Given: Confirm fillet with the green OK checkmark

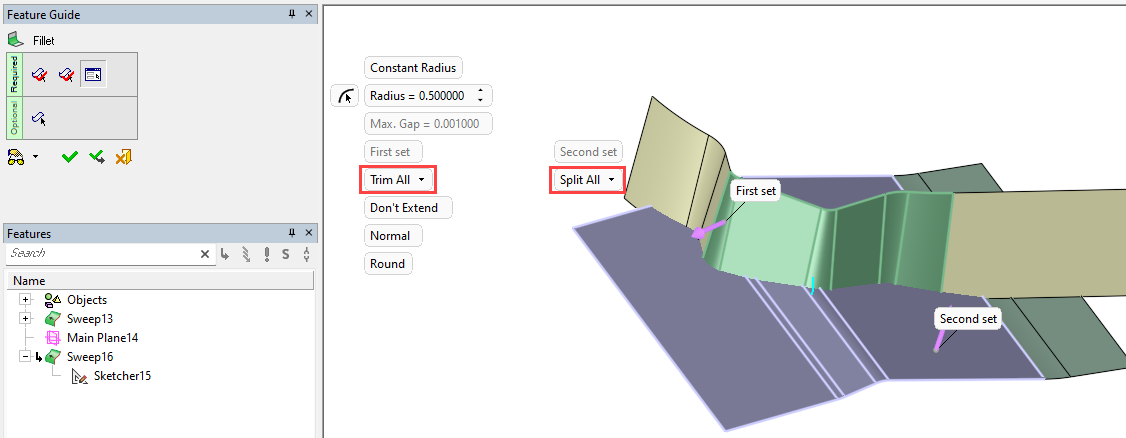Looking at the screenshot, I should coord(69,157).
